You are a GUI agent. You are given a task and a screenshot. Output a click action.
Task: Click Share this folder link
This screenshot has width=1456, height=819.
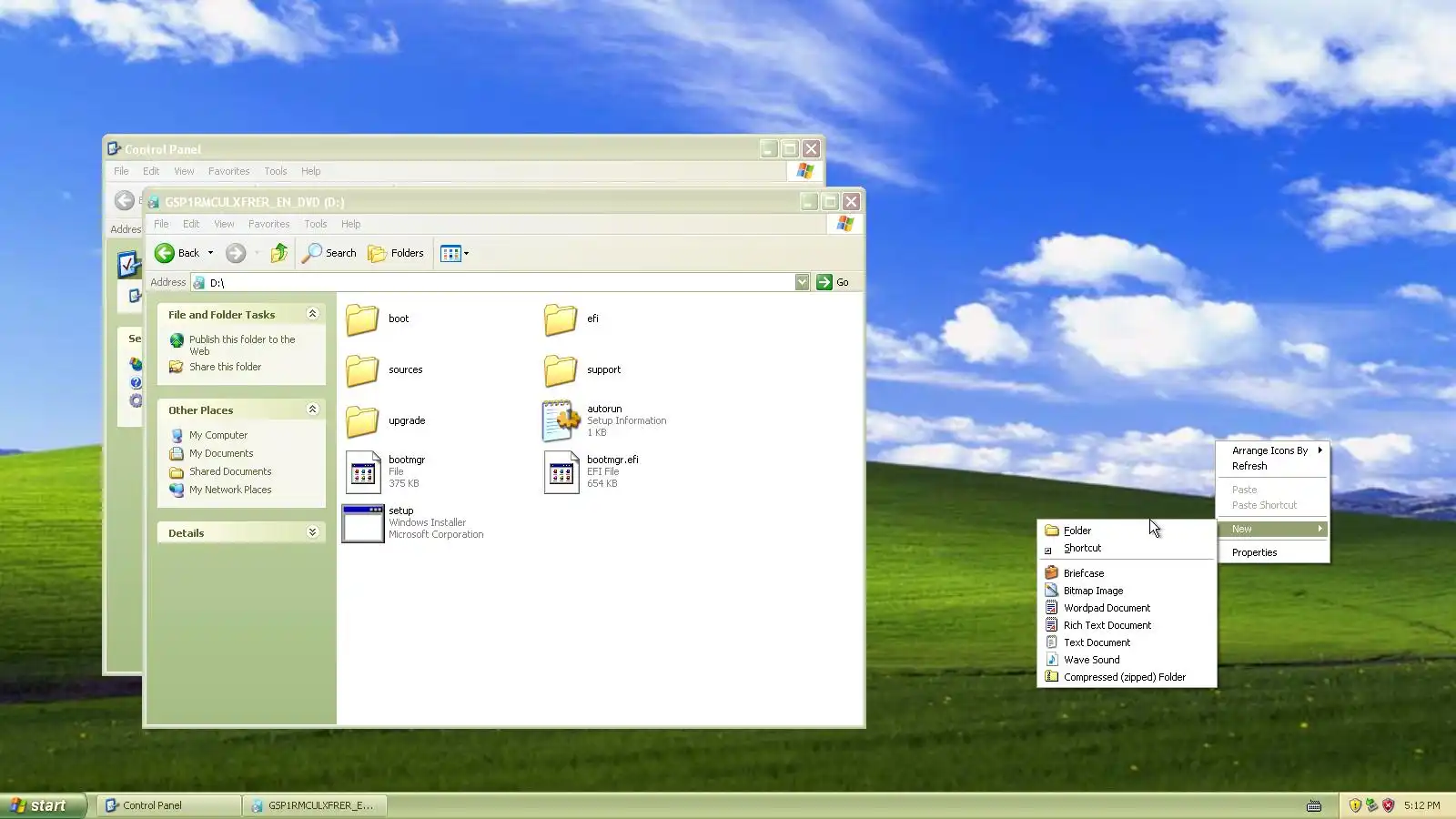(x=225, y=367)
